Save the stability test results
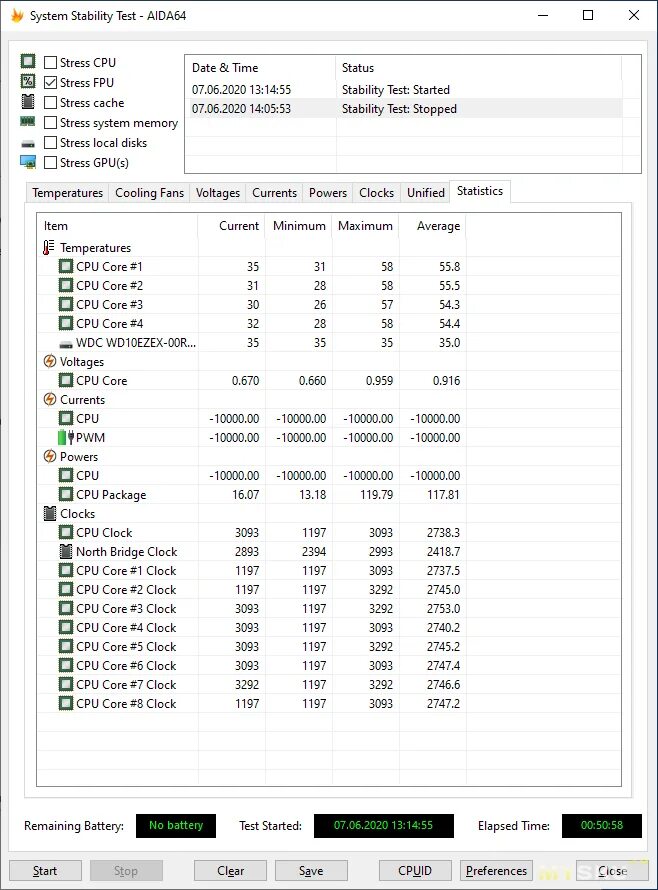 click(311, 871)
